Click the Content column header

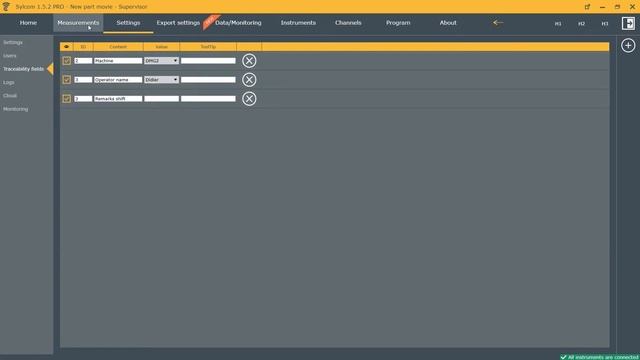(x=118, y=47)
